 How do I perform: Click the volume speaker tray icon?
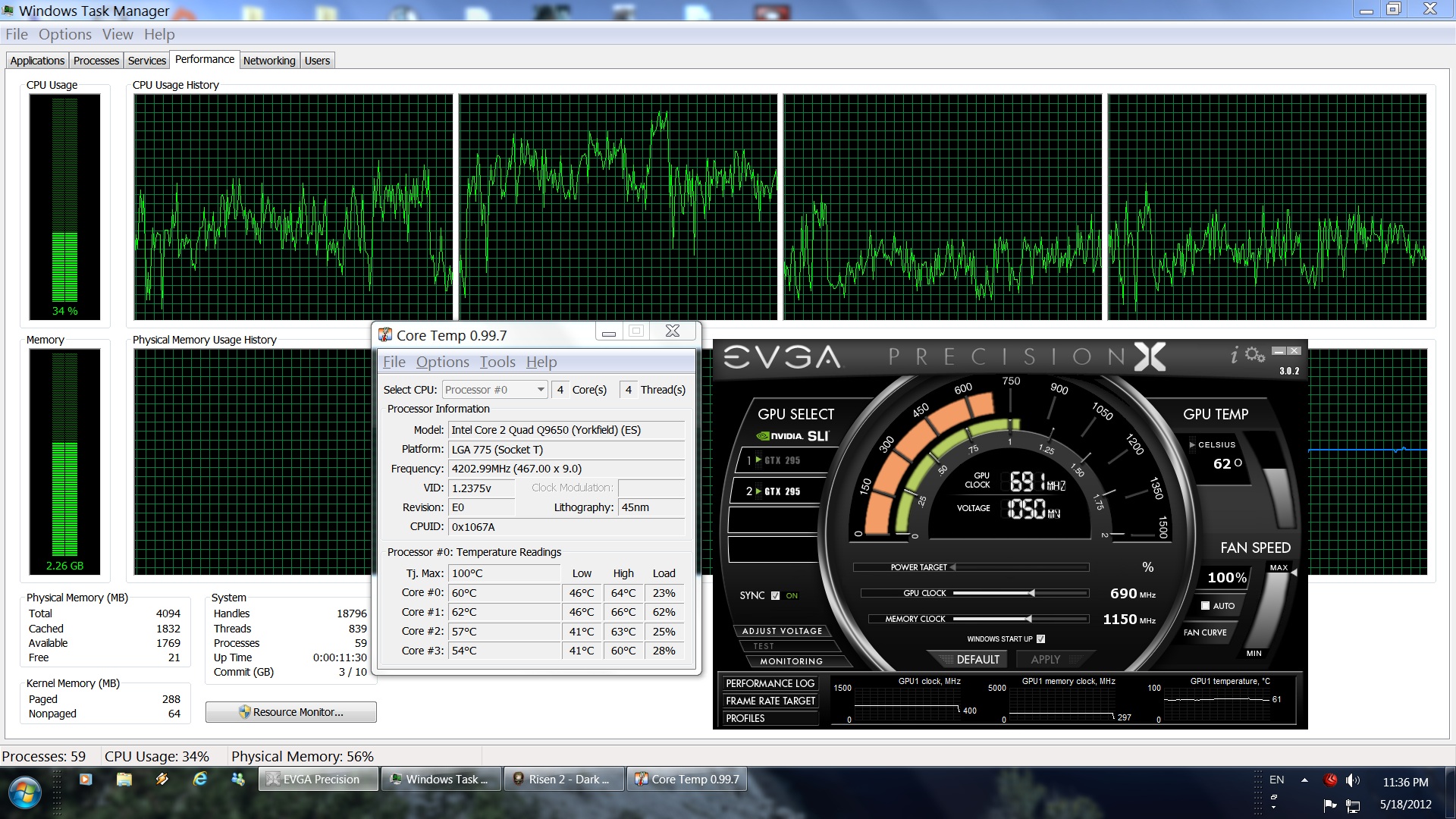(1352, 780)
